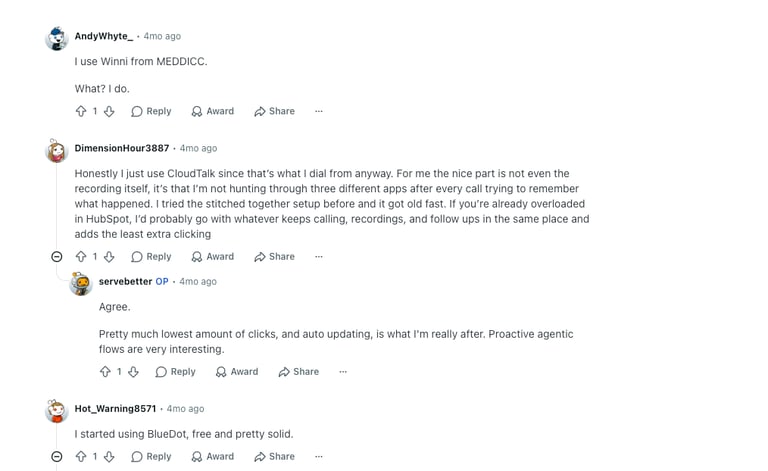Open DimensionHour3887's user profile
This screenshot has width=768, height=471.
121,148
